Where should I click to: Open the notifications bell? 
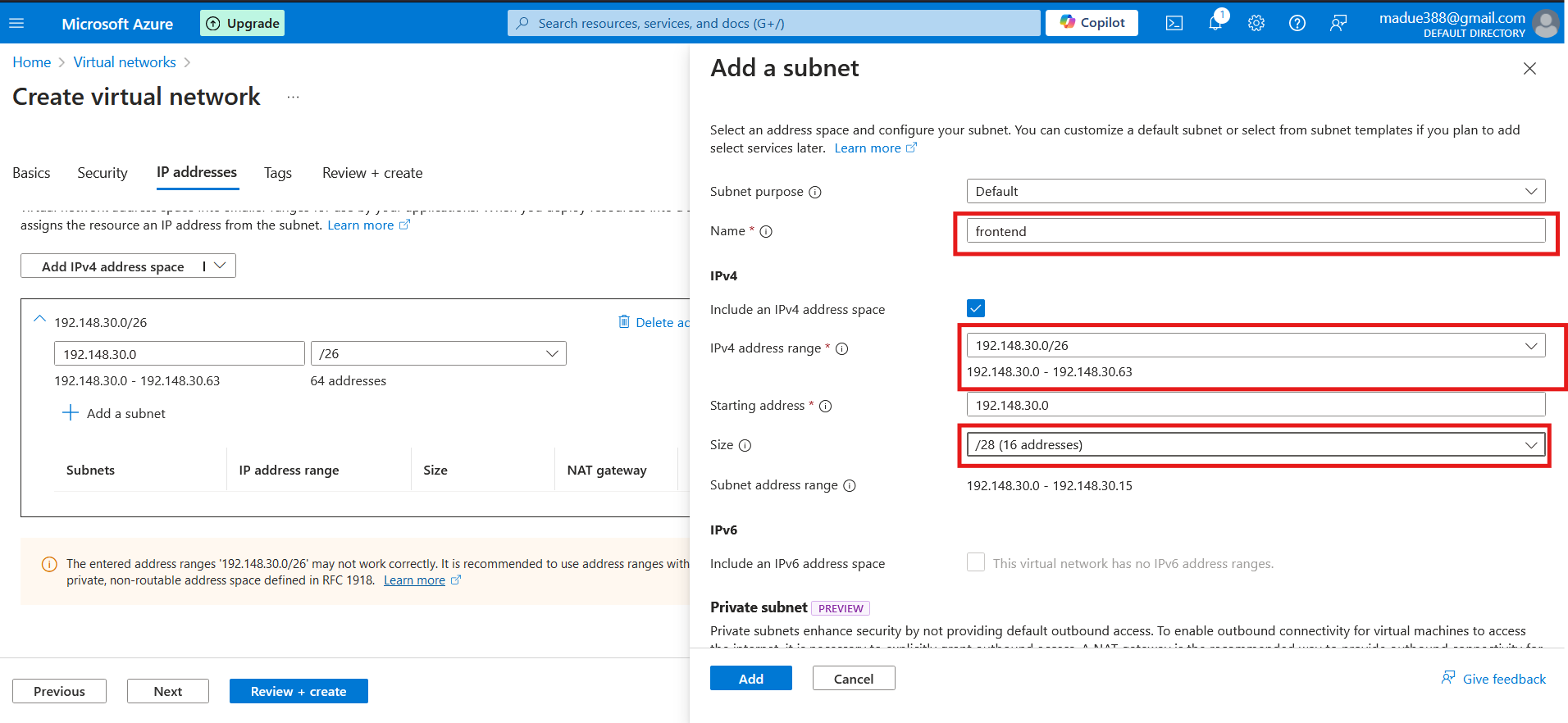[x=1215, y=23]
